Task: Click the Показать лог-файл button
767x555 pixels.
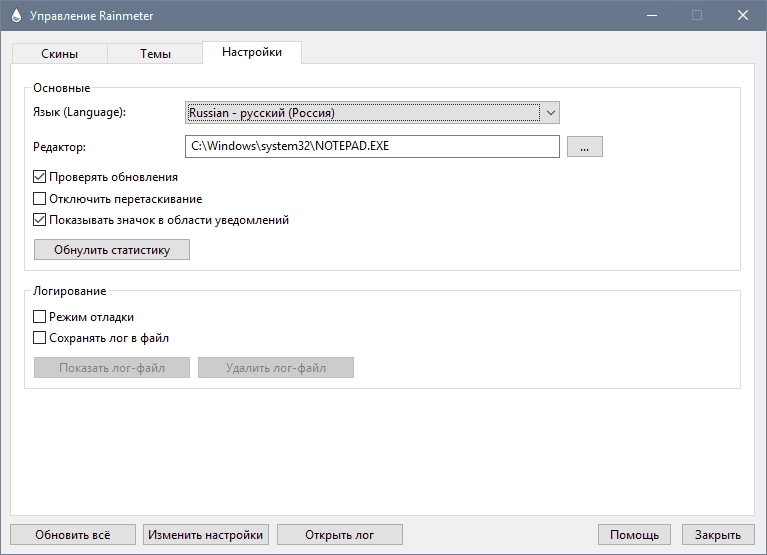Action: coord(112,368)
